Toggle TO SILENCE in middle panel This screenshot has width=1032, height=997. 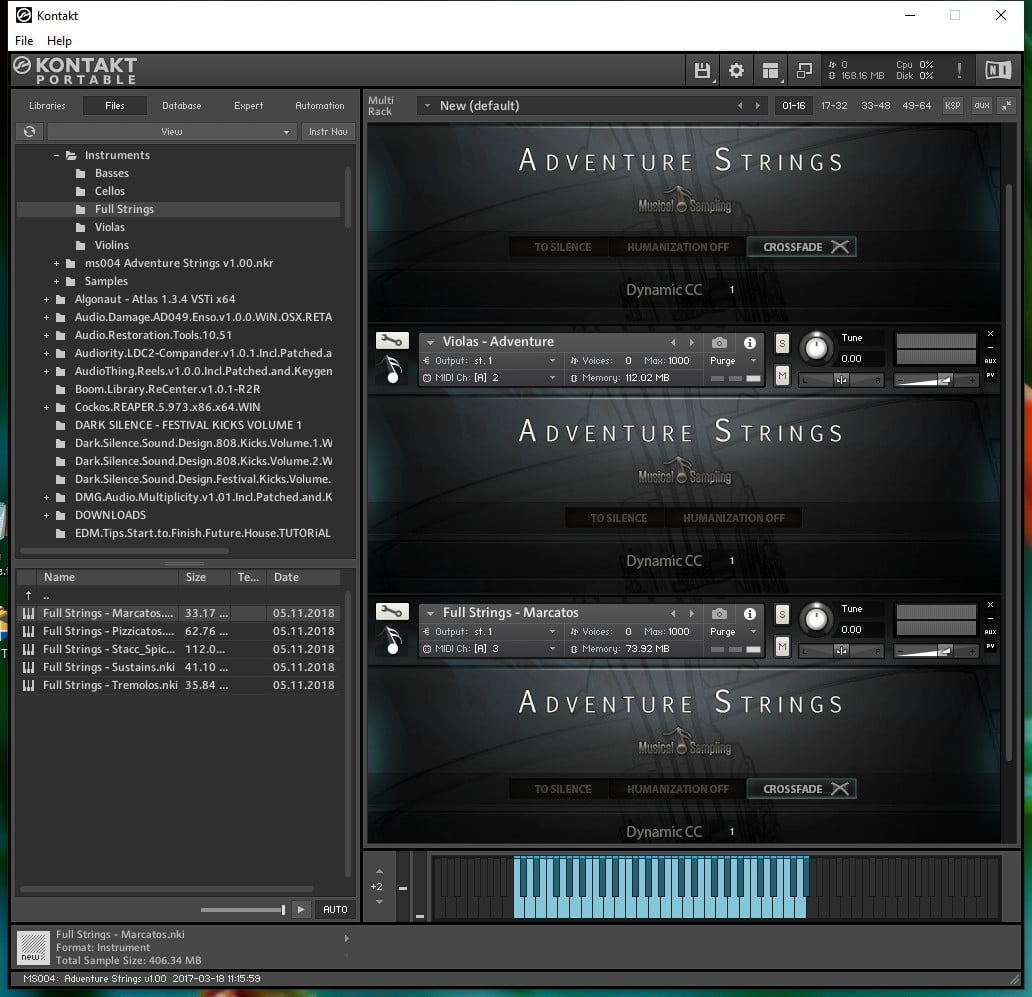tap(618, 518)
